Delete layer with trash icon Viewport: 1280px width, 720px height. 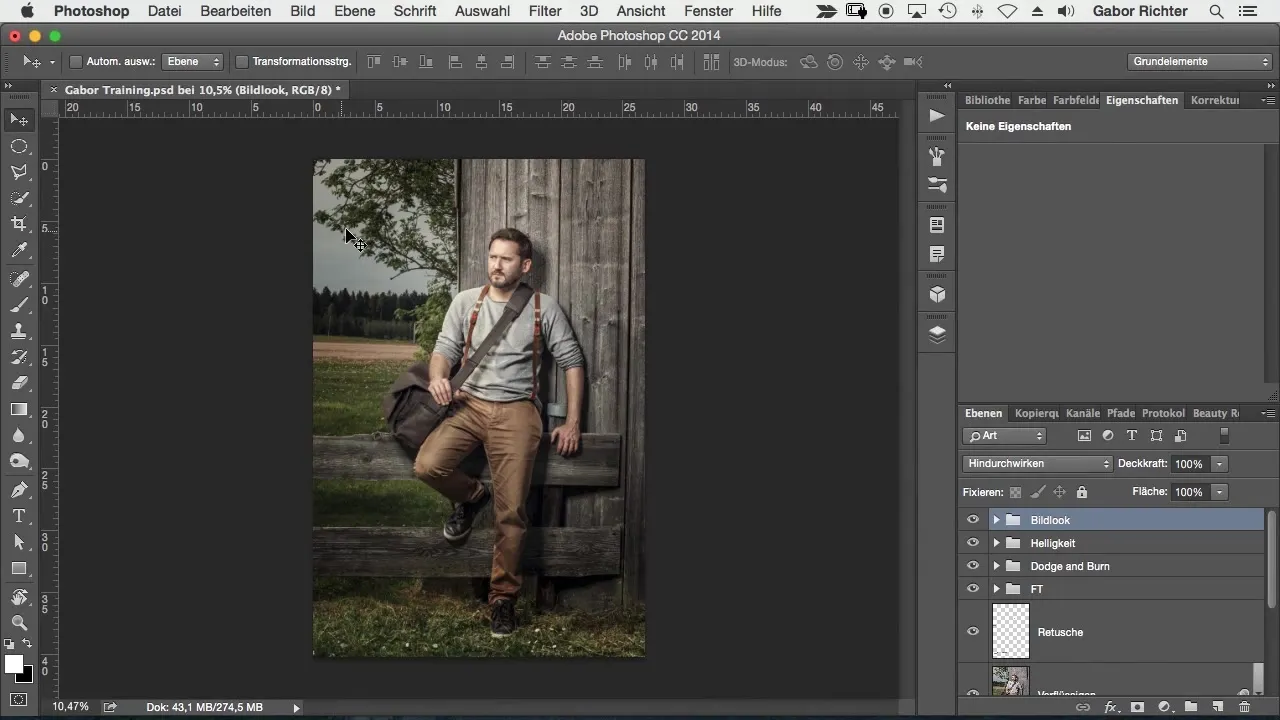point(1244,707)
